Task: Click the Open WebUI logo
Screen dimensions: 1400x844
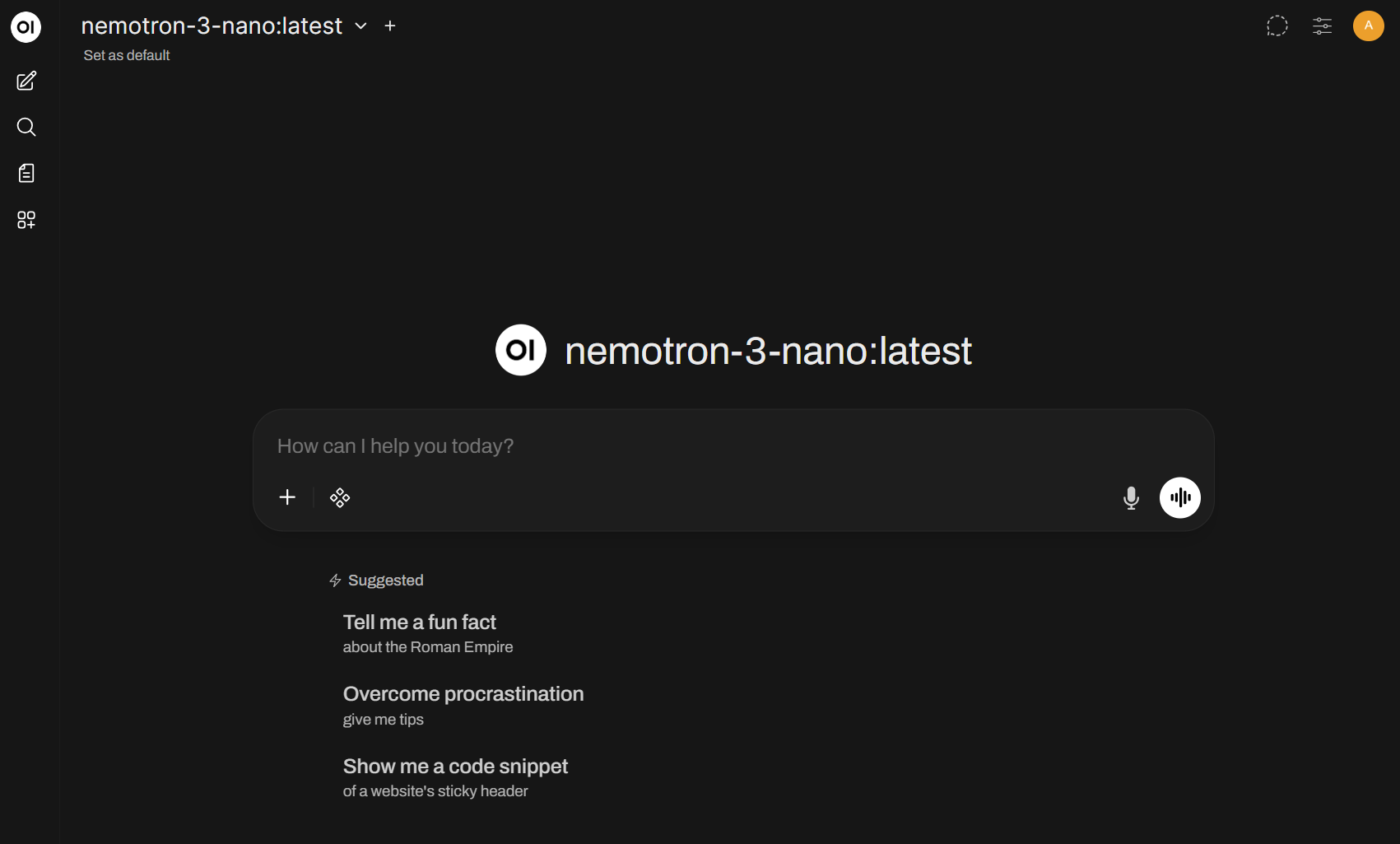Action: (26, 26)
